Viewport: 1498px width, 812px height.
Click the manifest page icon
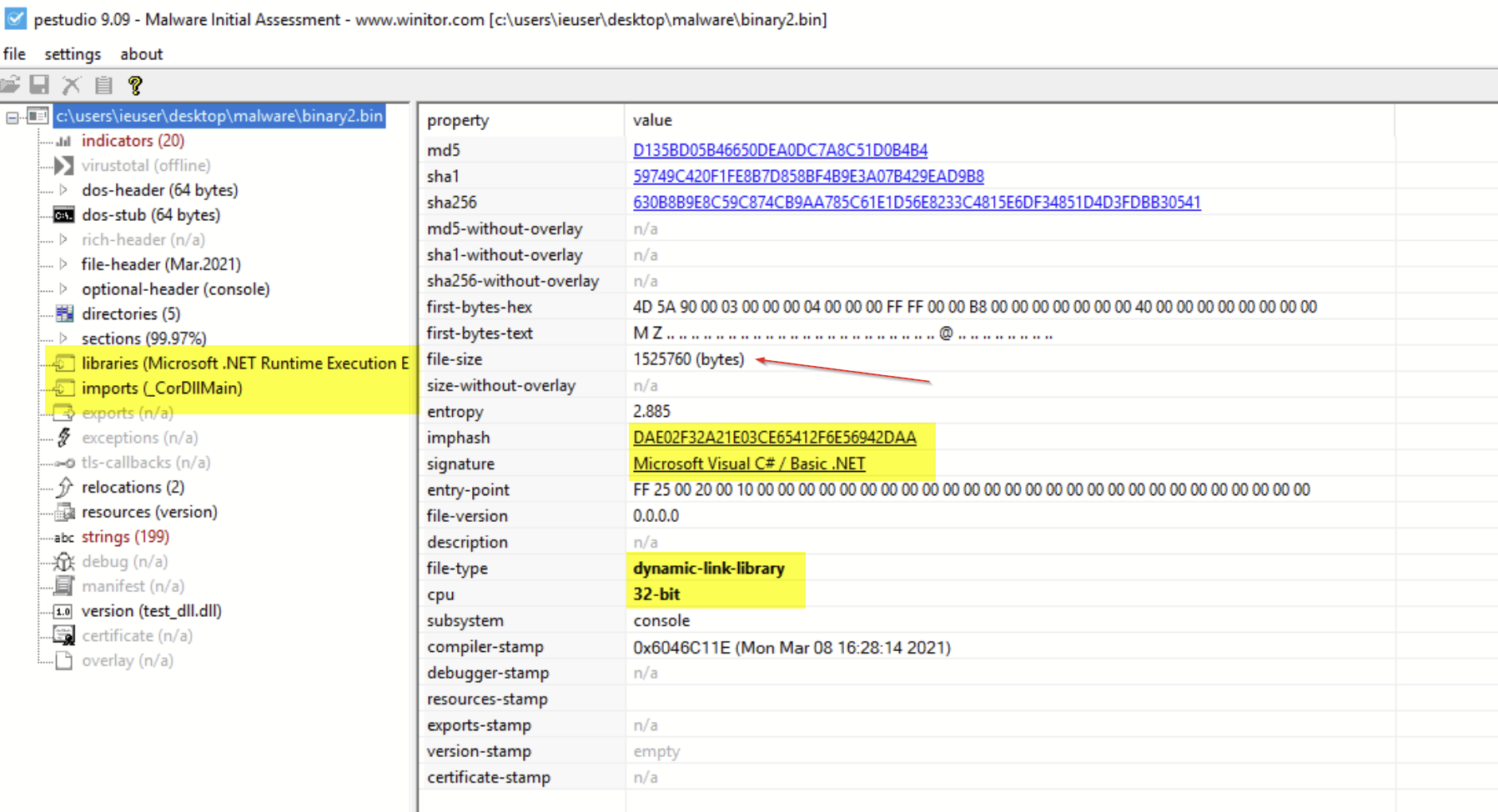tap(64, 586)
